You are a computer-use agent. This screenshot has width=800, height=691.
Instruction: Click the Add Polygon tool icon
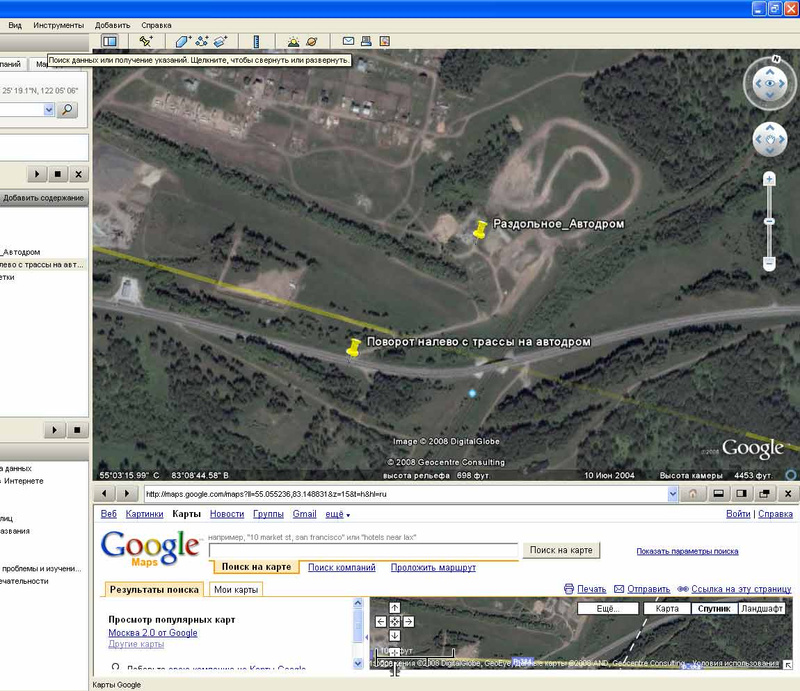(x=183, y=42)
